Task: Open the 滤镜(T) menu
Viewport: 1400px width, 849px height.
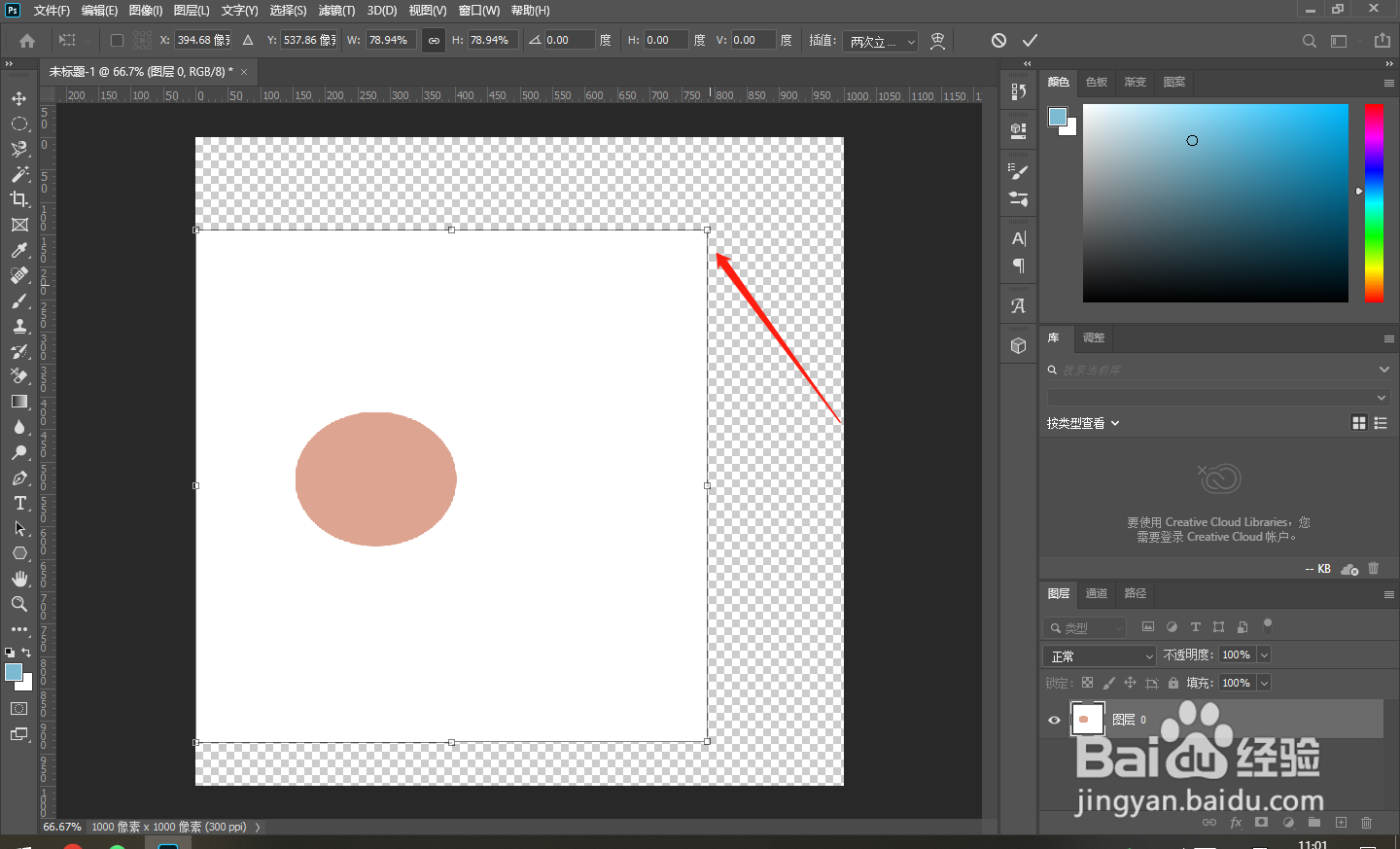Action: coord(336,11)
